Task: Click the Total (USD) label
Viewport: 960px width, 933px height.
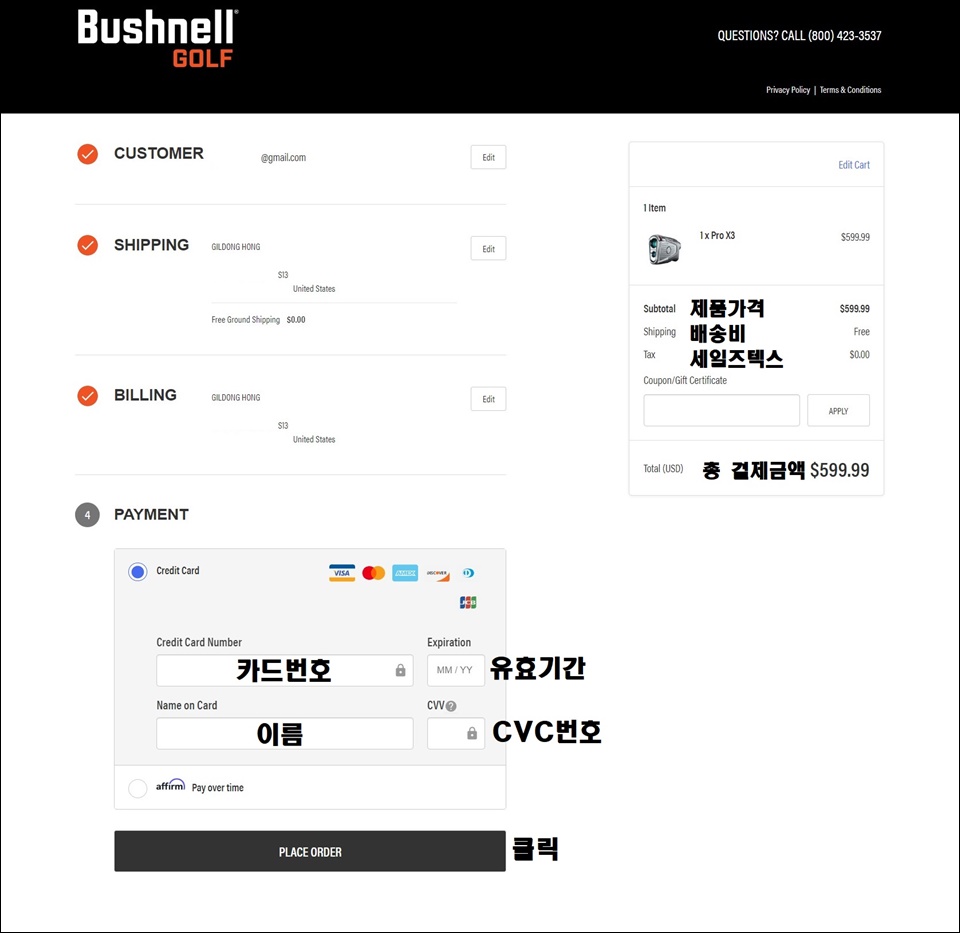Action: coord(663,469)
